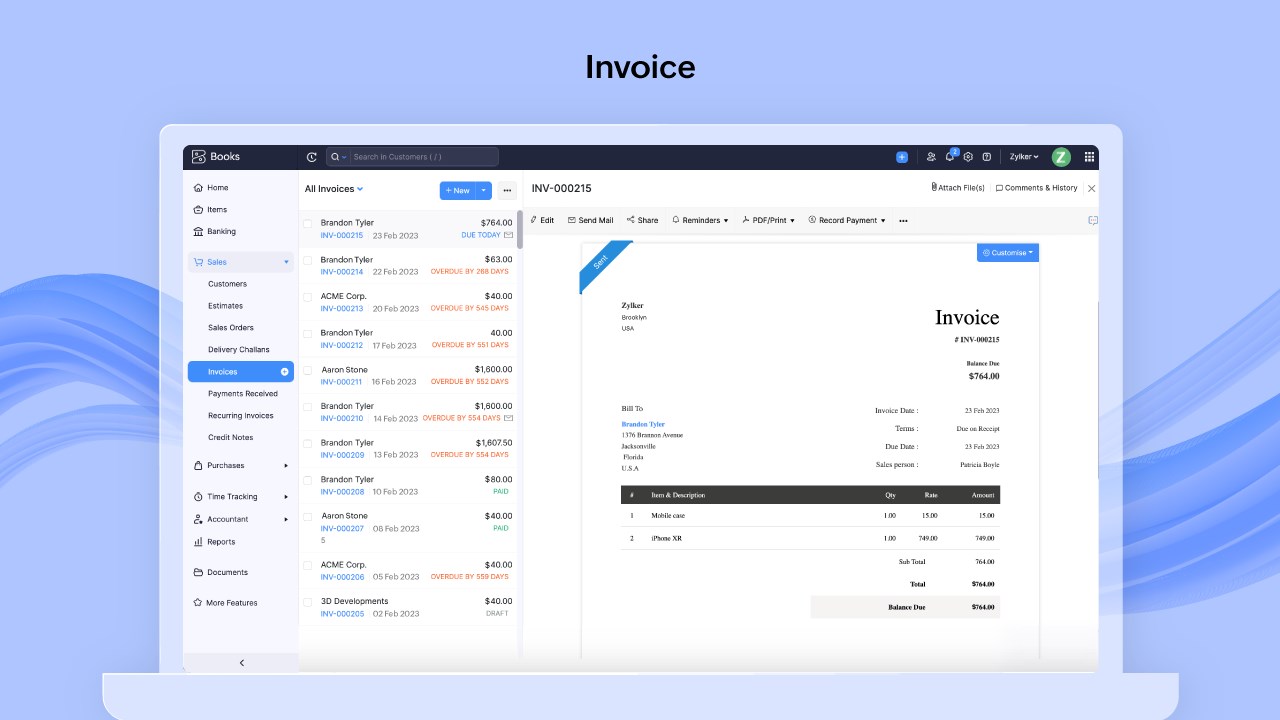Click the Books logo
1280x720 pixels.
coord(216,157)
